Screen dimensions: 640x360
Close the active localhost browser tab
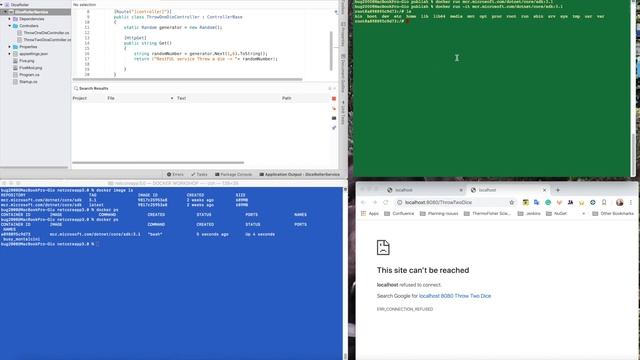pyautogui.click(x=544, y=190)
